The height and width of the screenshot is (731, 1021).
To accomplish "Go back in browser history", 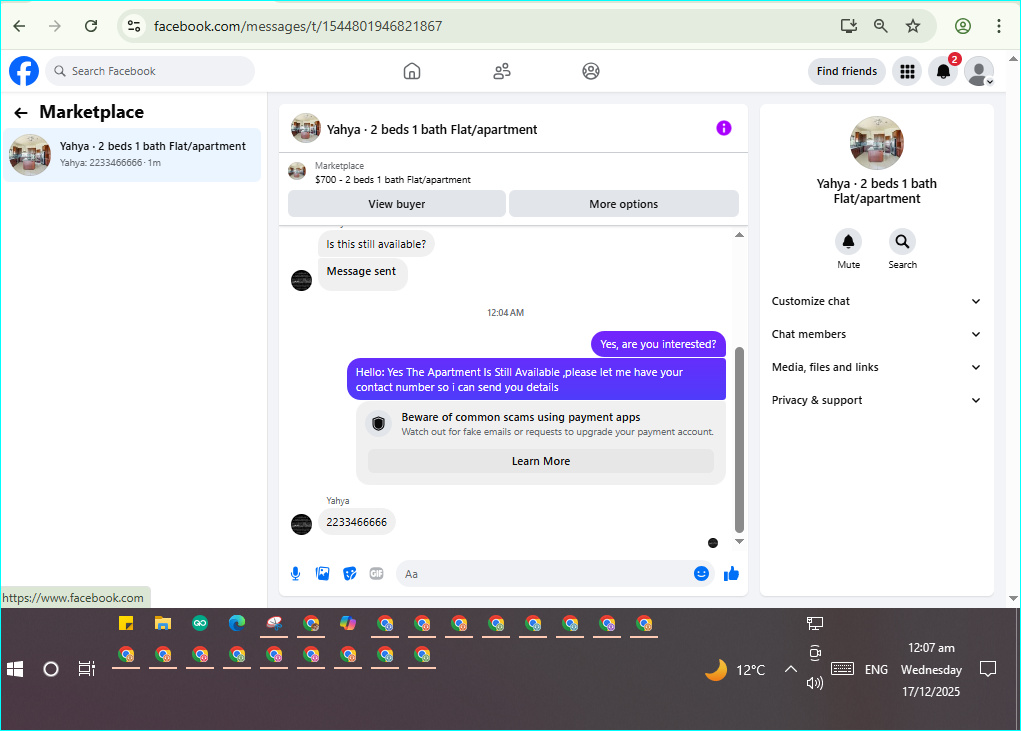I will point(20,26).
